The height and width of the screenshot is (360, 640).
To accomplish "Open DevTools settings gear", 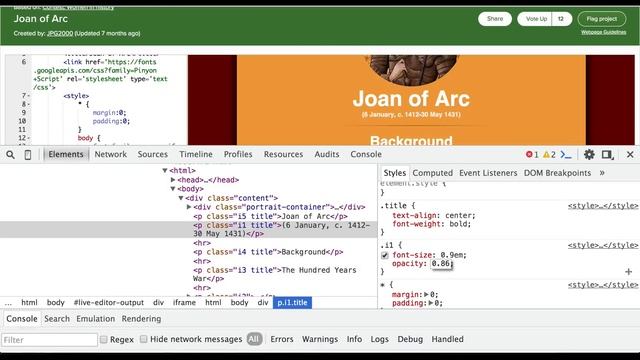I will (589, 154).
